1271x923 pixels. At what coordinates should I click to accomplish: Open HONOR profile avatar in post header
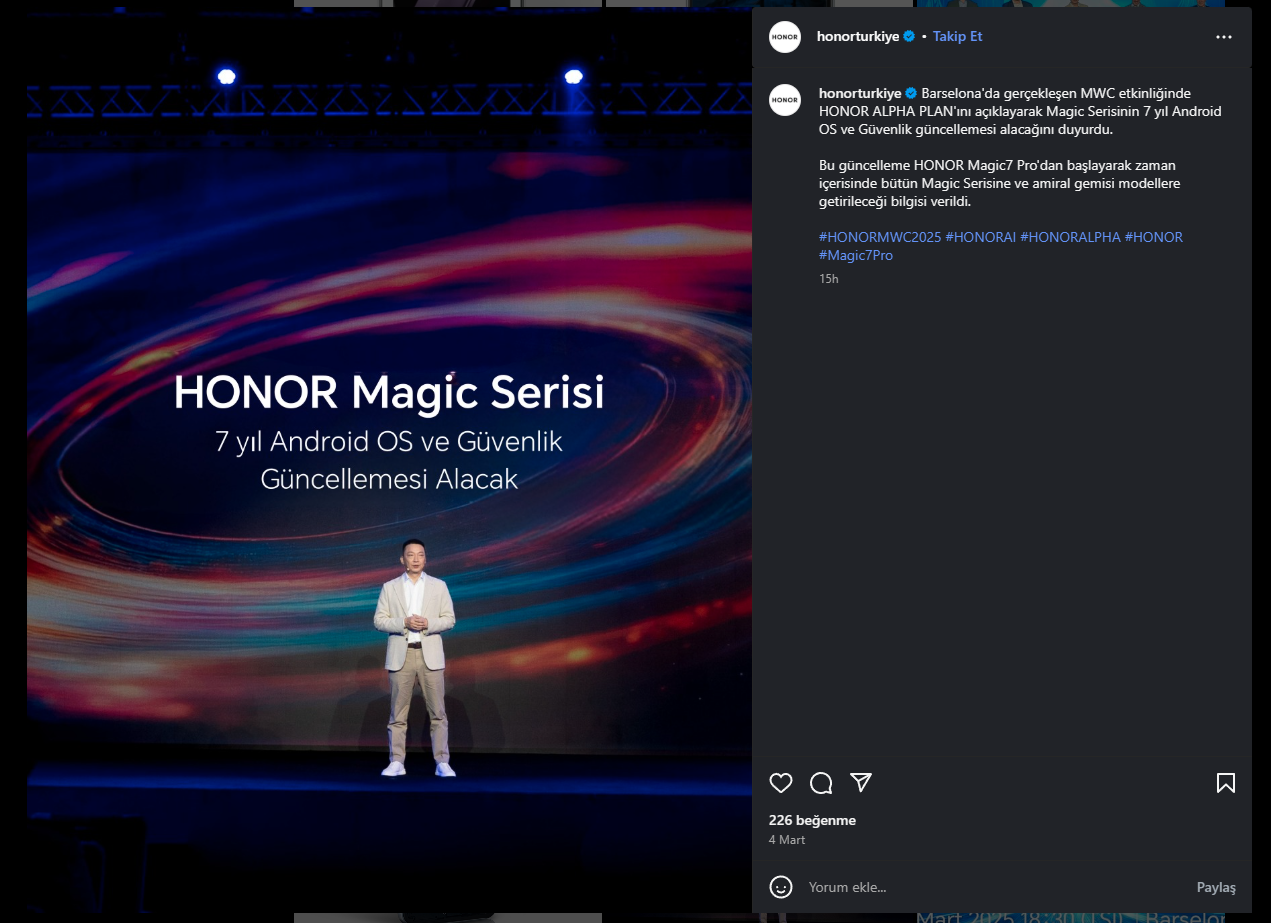785,37
